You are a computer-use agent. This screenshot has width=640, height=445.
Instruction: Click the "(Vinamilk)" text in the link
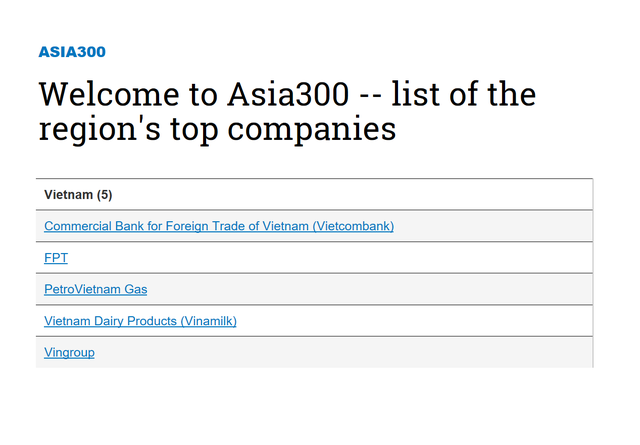209,321
